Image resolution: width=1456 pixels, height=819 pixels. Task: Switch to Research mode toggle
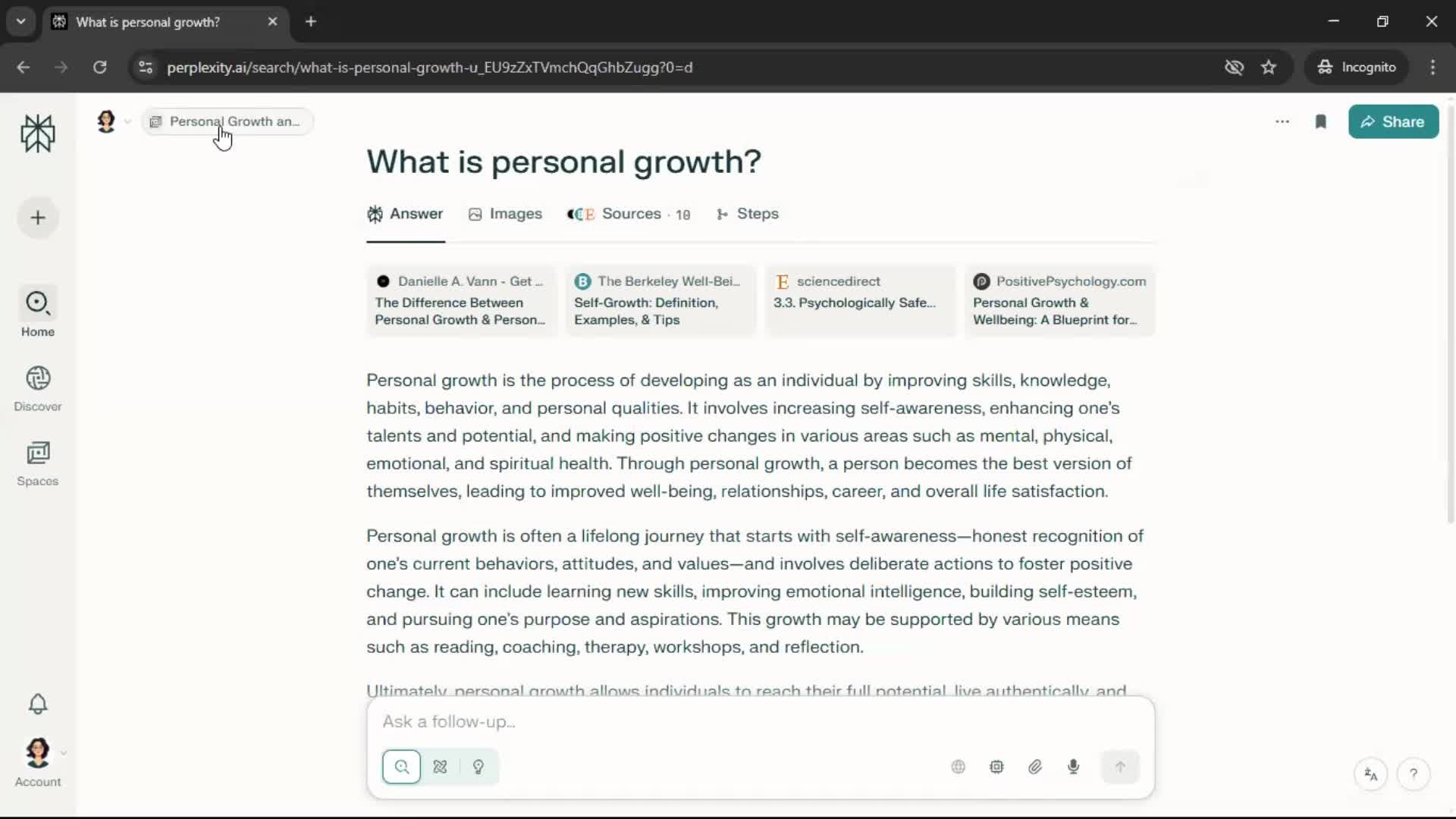[440, 767]
